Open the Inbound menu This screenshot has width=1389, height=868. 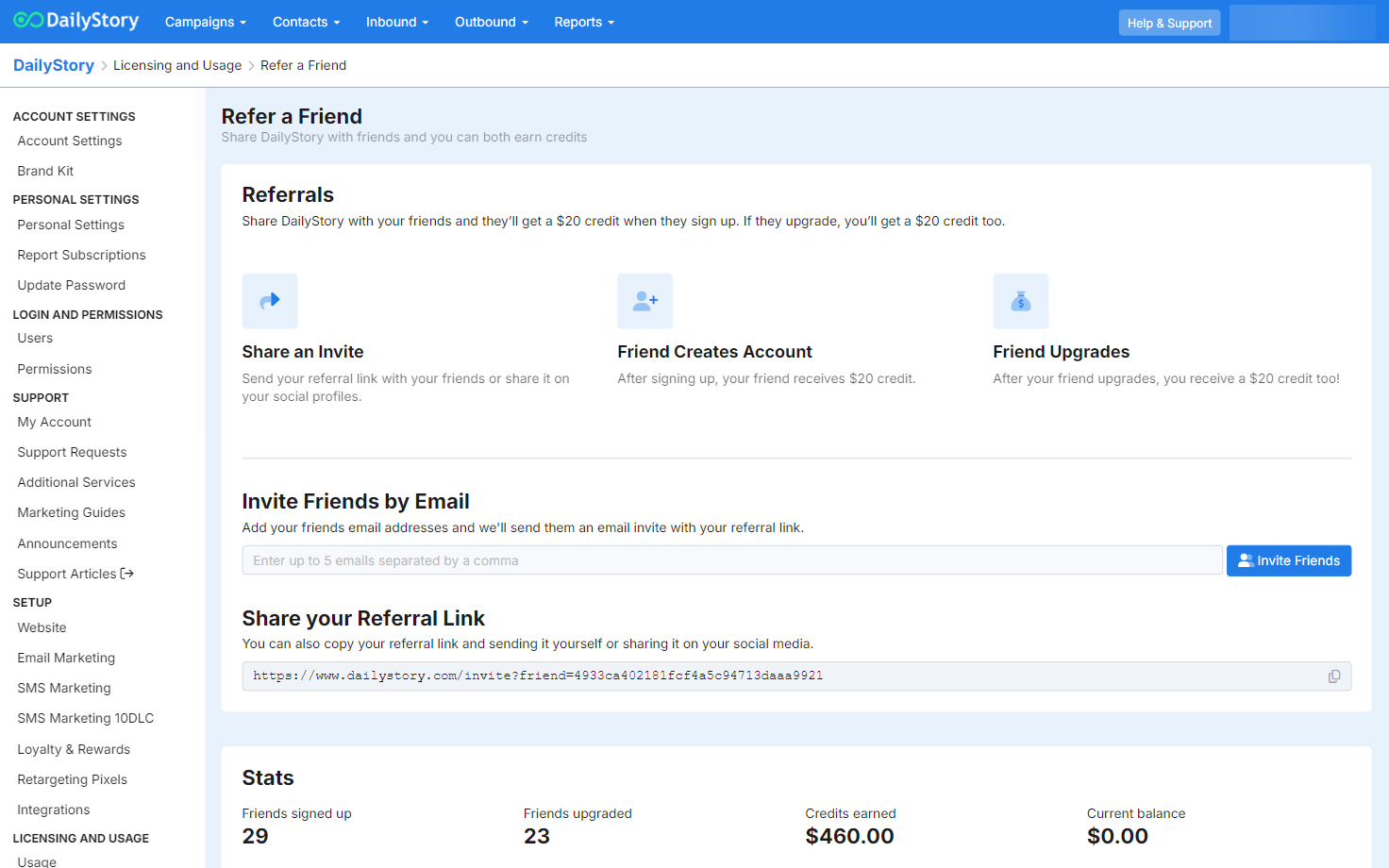(x=396, y=22)
